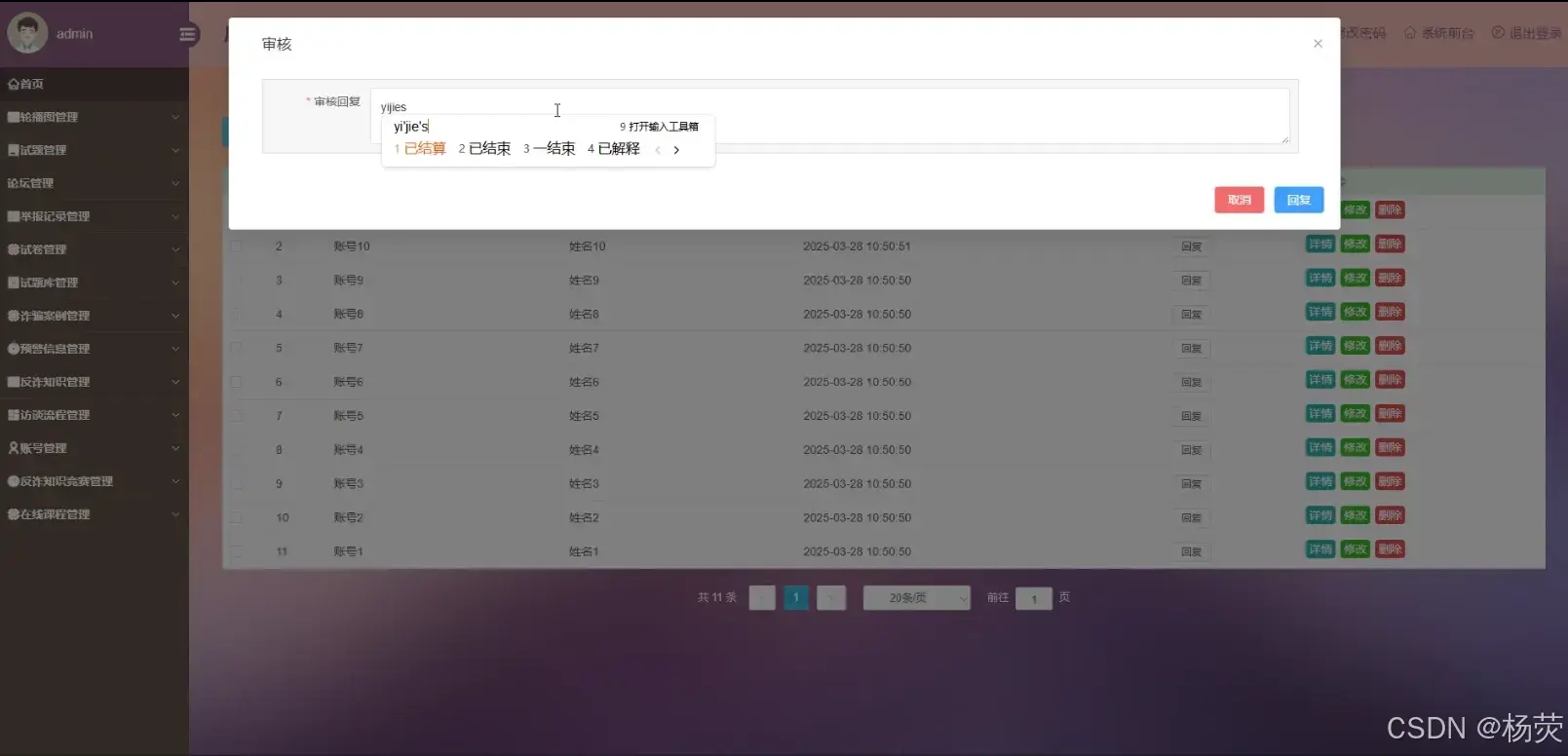Click the 预警信息管理 sidebar icon

[x=14, y=349]
